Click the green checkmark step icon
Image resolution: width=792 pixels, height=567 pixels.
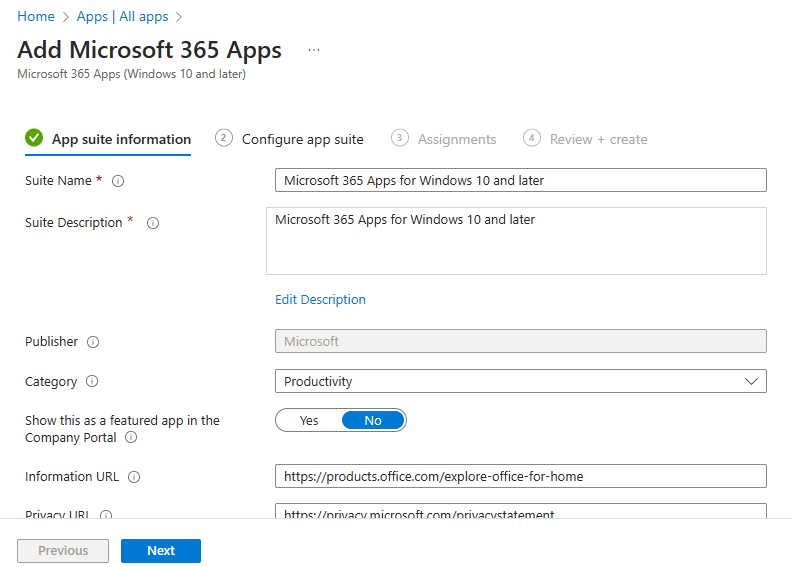34,138
